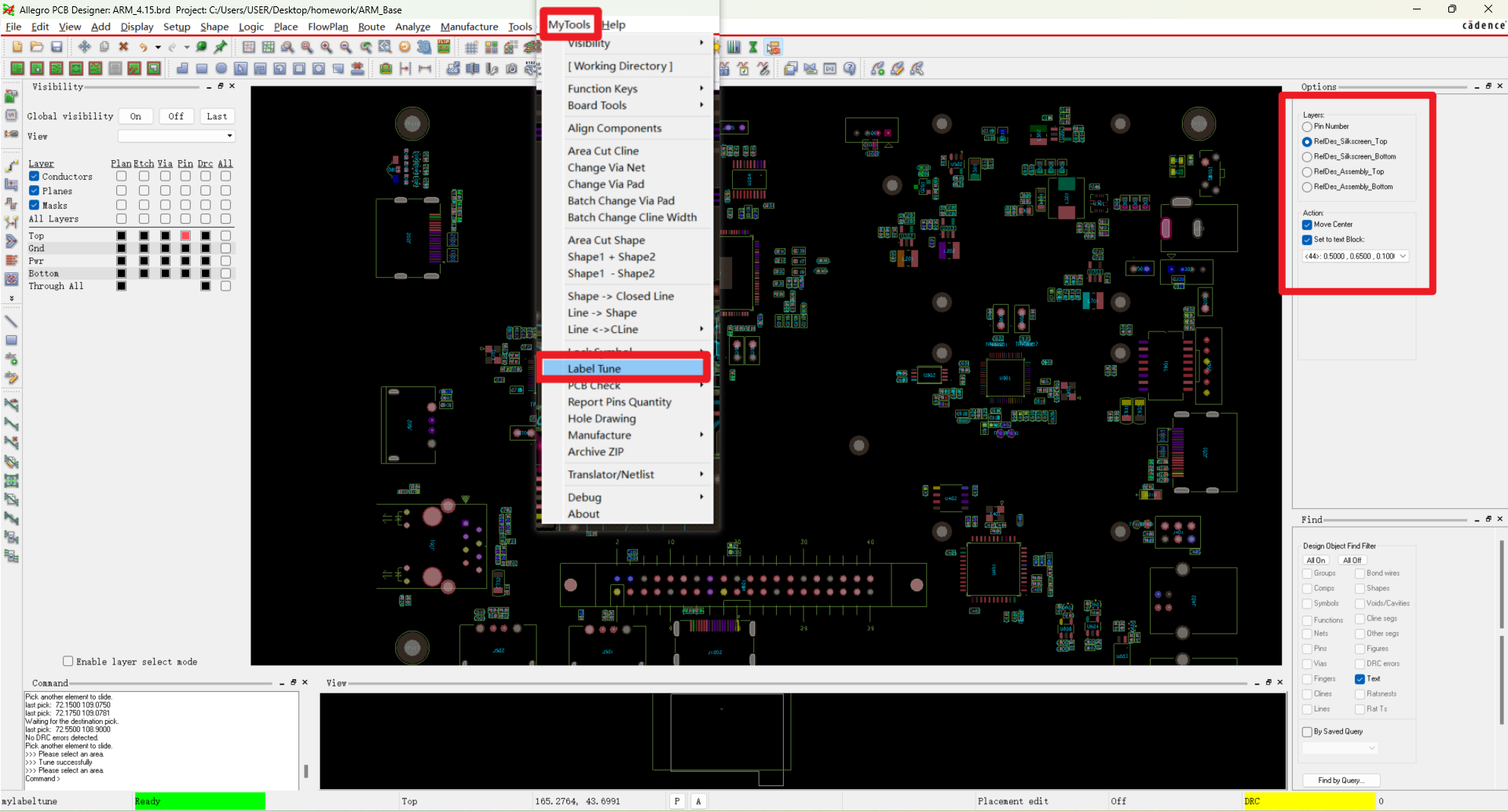Click the red X Delete icon

click(123, 47)
